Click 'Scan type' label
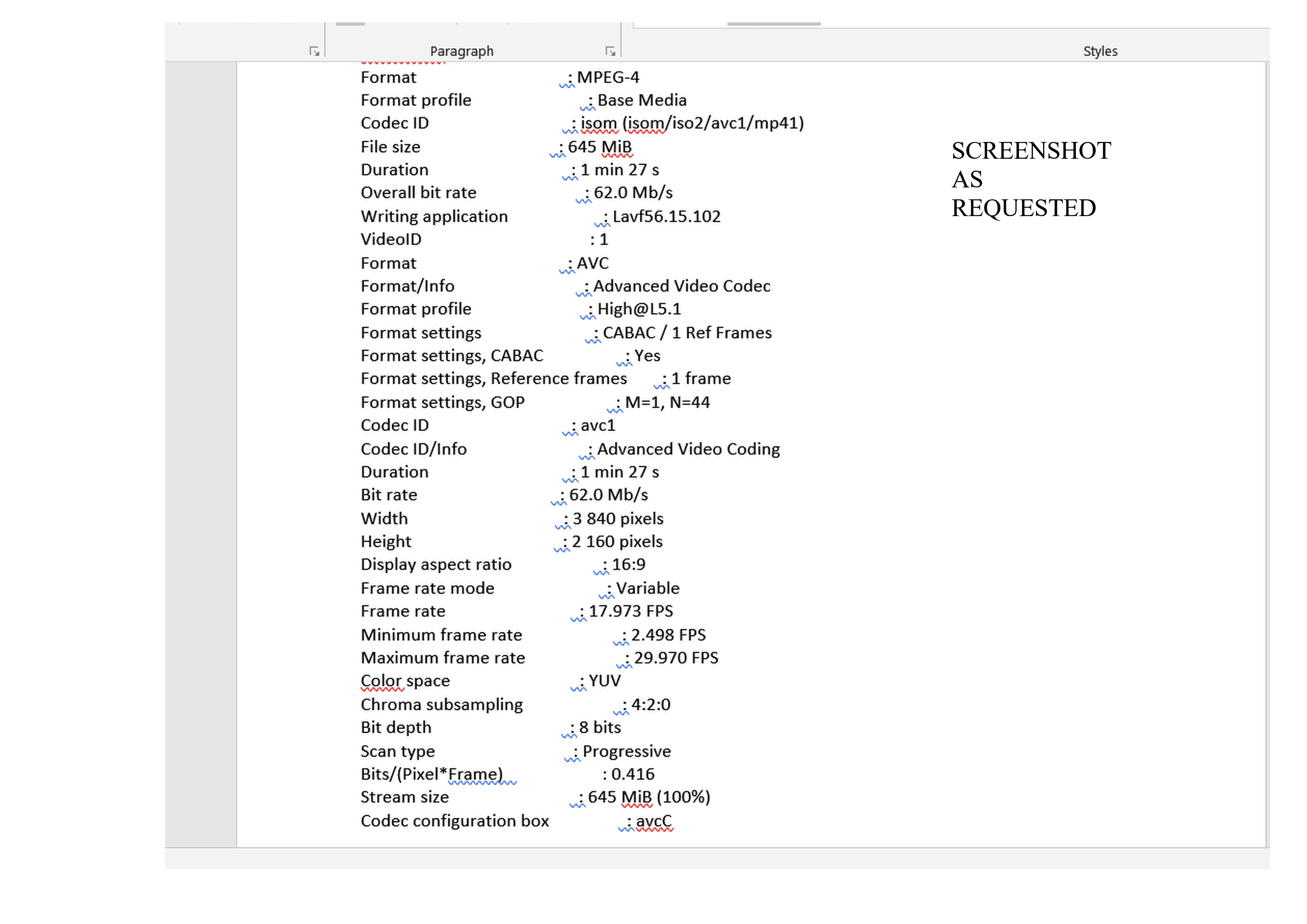 pyautogui.click(x=397, y=751)
